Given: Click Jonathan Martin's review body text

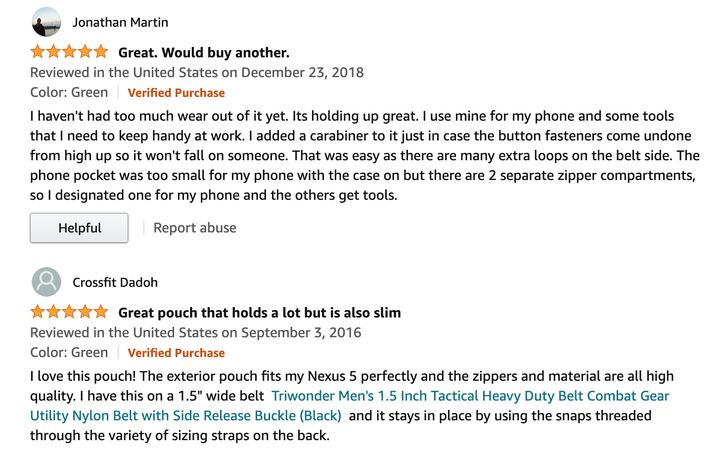Looking at the screenshot, I should coord(365,155).
